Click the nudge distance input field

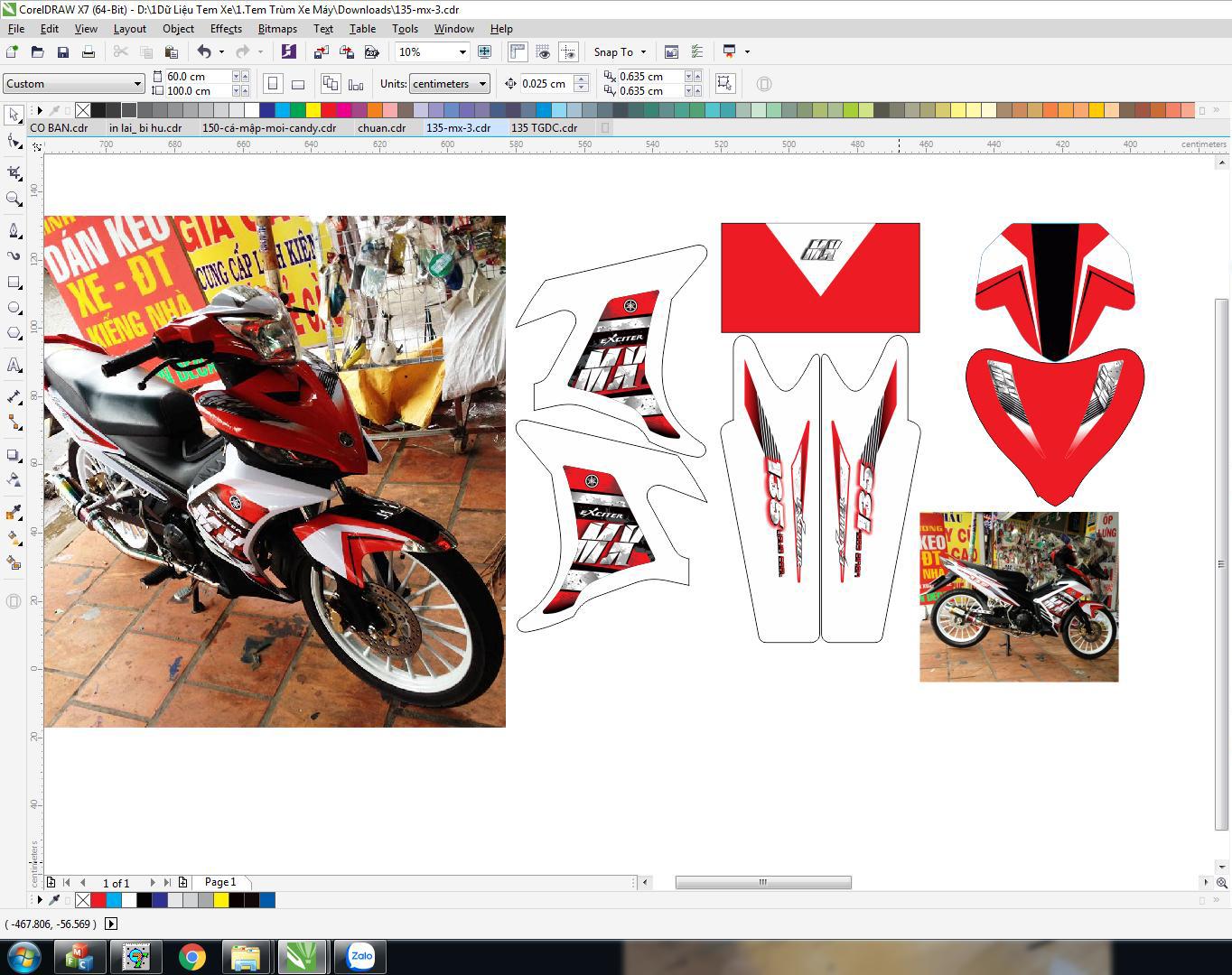(546, 84)
